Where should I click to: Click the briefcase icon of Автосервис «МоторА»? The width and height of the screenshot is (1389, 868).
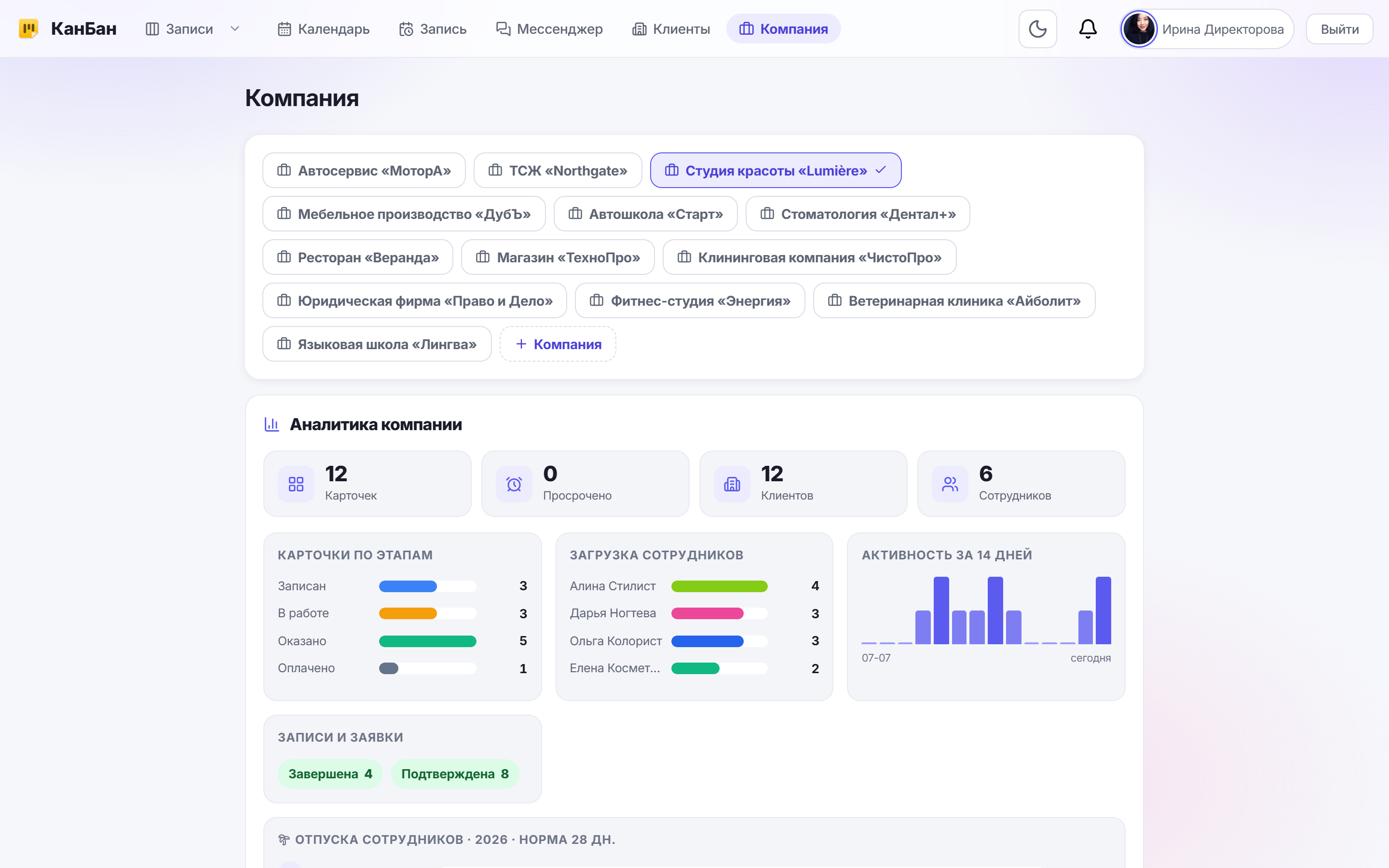click(x=284, y=170)
